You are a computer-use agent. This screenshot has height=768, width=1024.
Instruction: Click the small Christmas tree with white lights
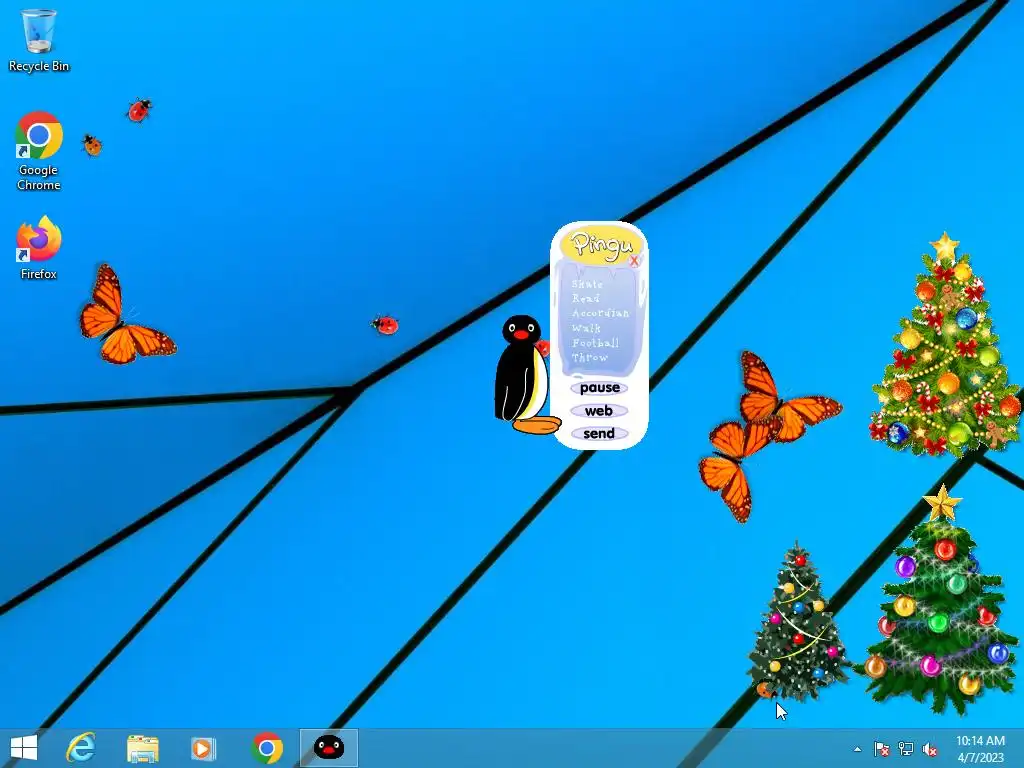pos(796,621)
